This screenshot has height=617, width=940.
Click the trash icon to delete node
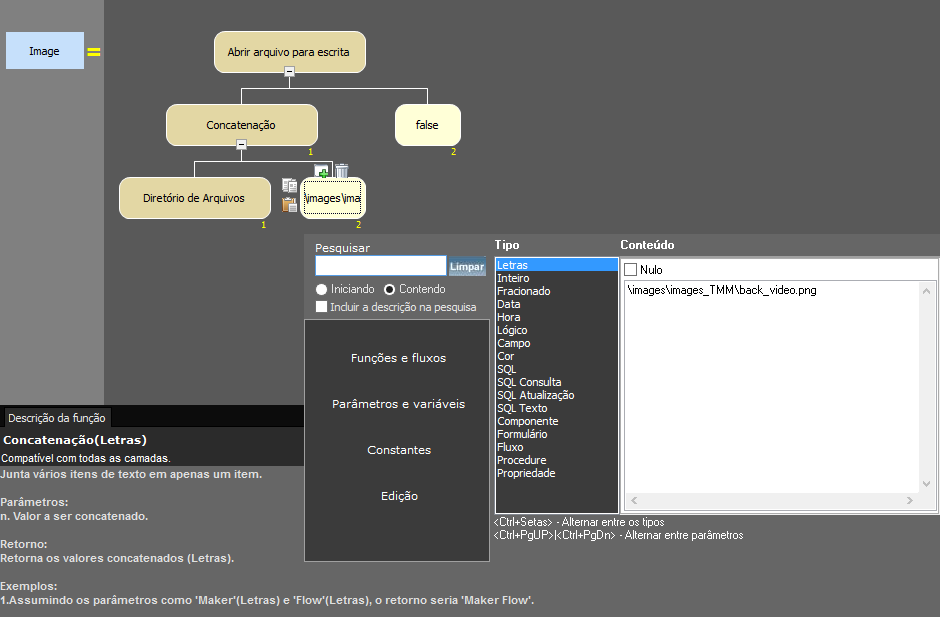click(x=342, y=171)
